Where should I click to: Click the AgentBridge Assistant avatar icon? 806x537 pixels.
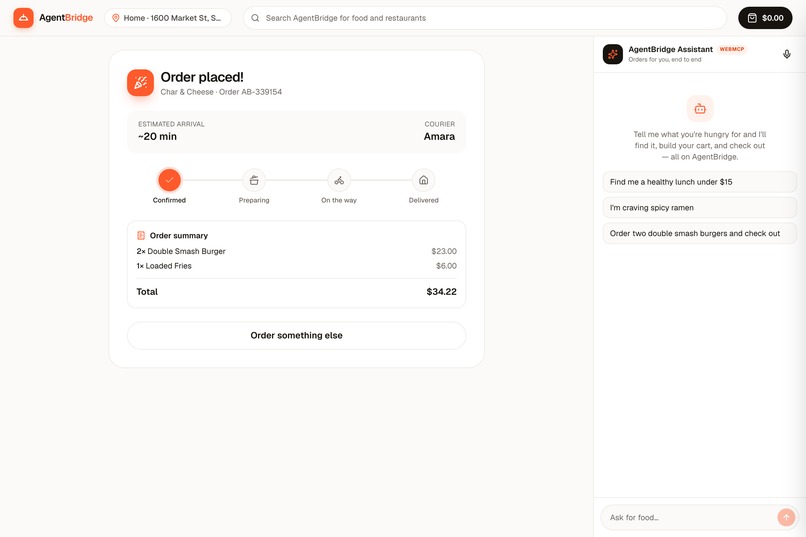coord(613,54)
